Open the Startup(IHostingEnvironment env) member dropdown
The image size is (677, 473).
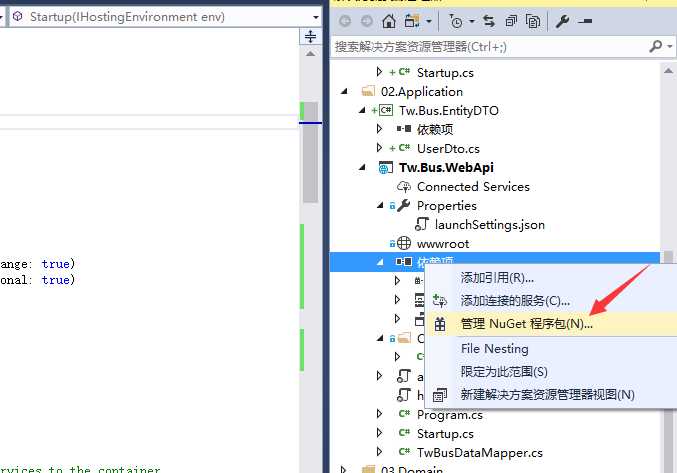(316, 17)
